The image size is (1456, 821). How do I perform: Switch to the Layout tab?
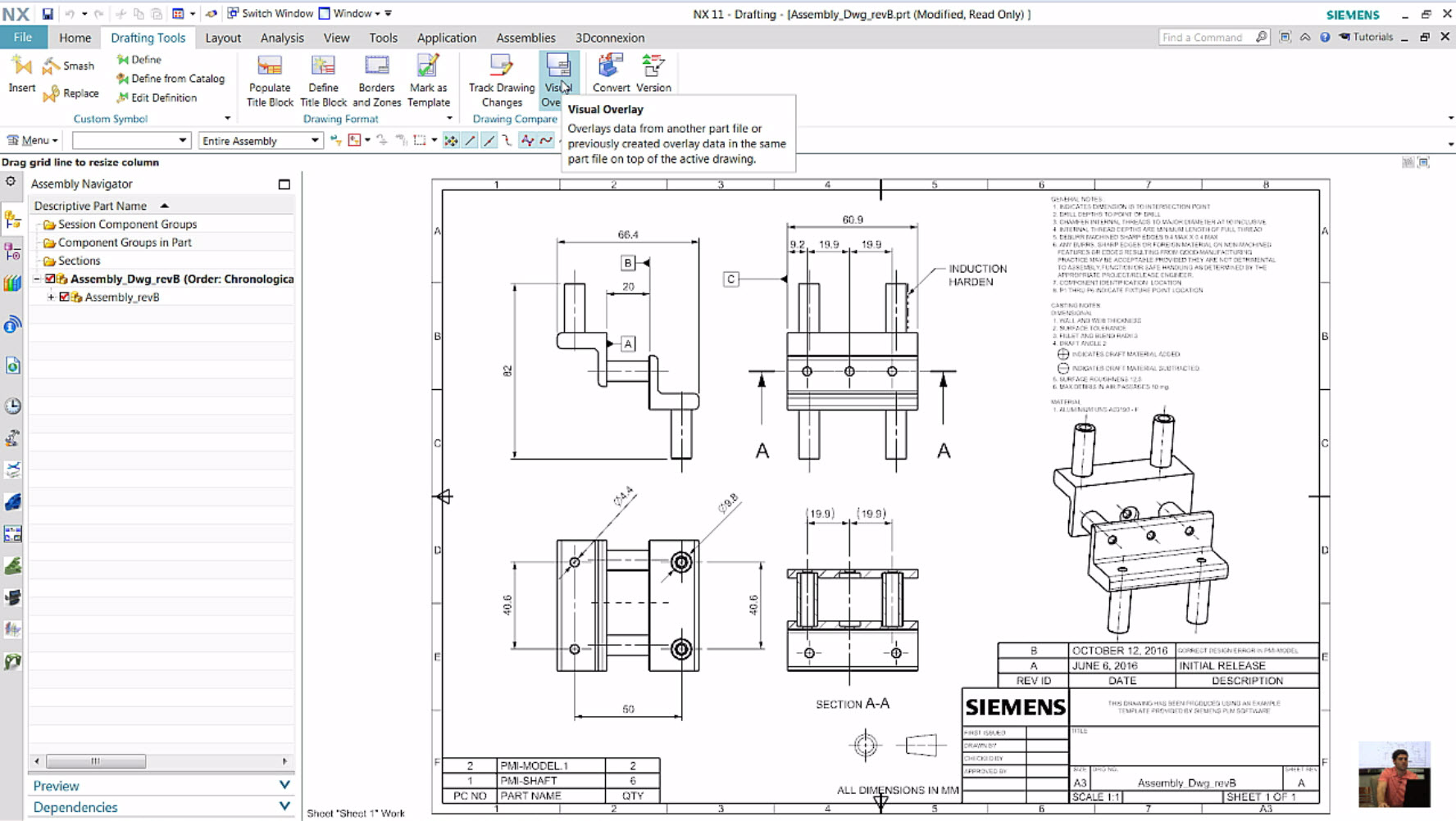pos(222,37)
